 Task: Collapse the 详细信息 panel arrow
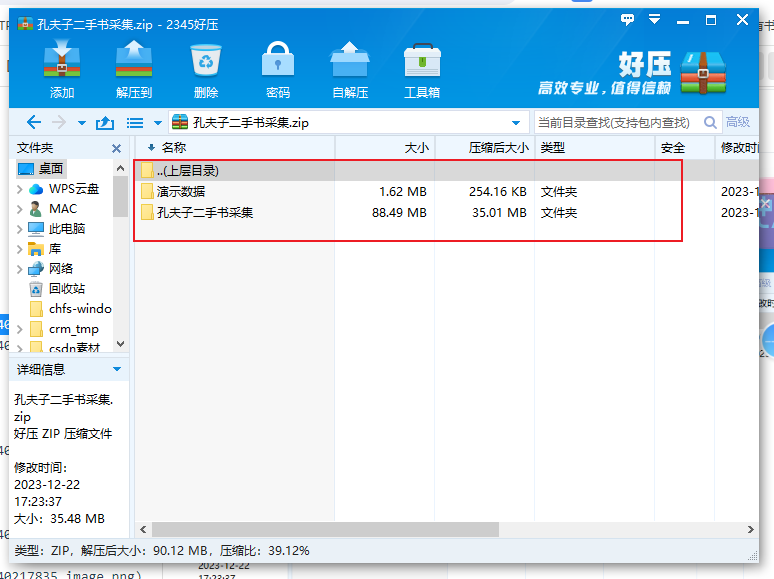click(x=117, y=369)
